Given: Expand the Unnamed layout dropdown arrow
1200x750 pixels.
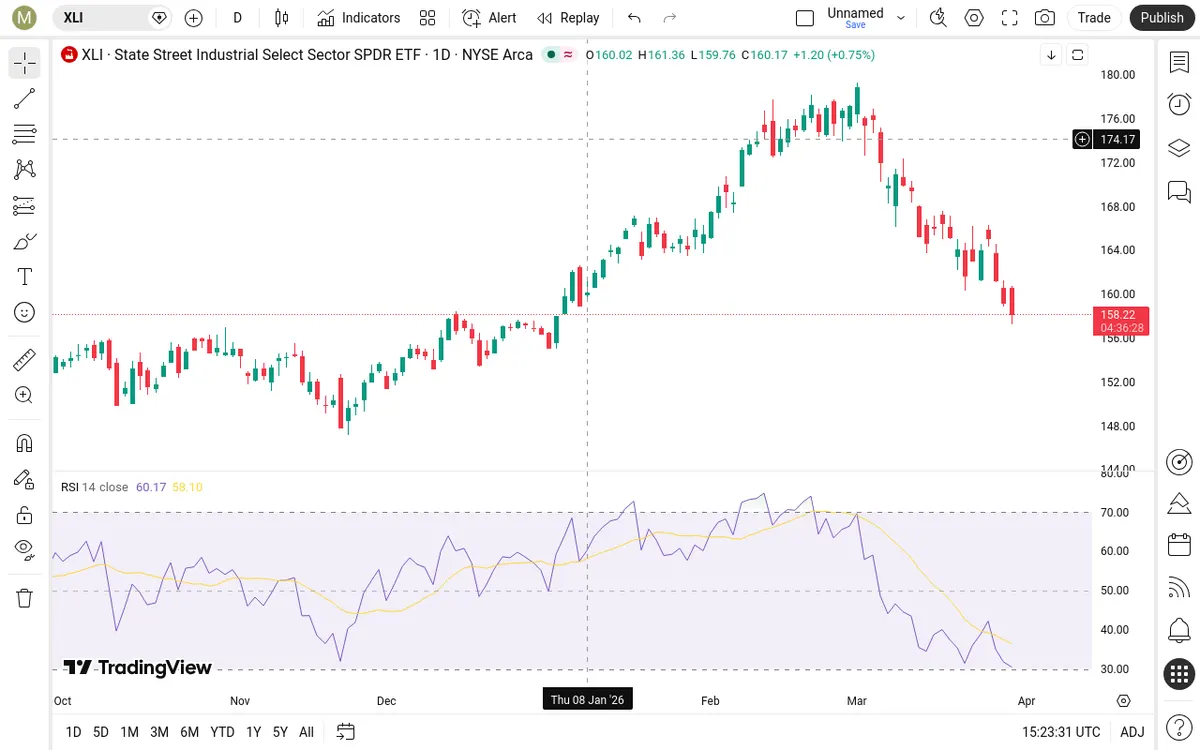Looking at the screenshot, I should point(901,18).
